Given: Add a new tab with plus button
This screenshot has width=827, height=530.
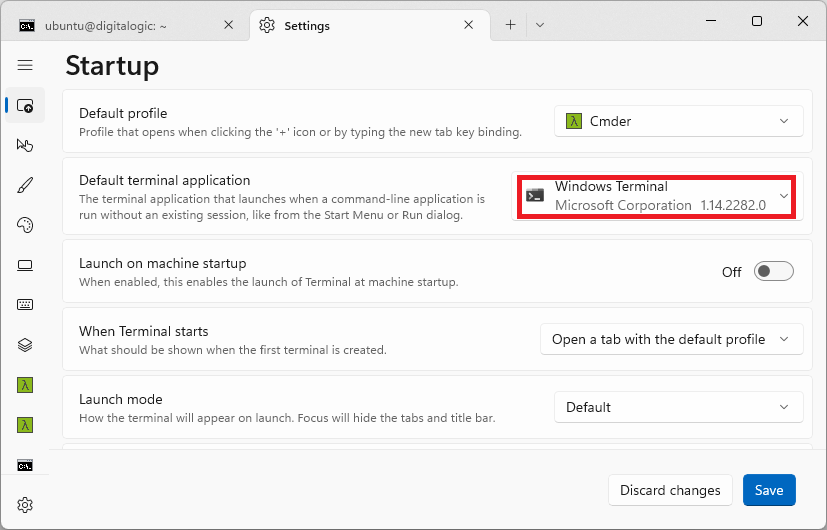Looking at the screenshot, I should pyautogui.click(x=510, y=25).
